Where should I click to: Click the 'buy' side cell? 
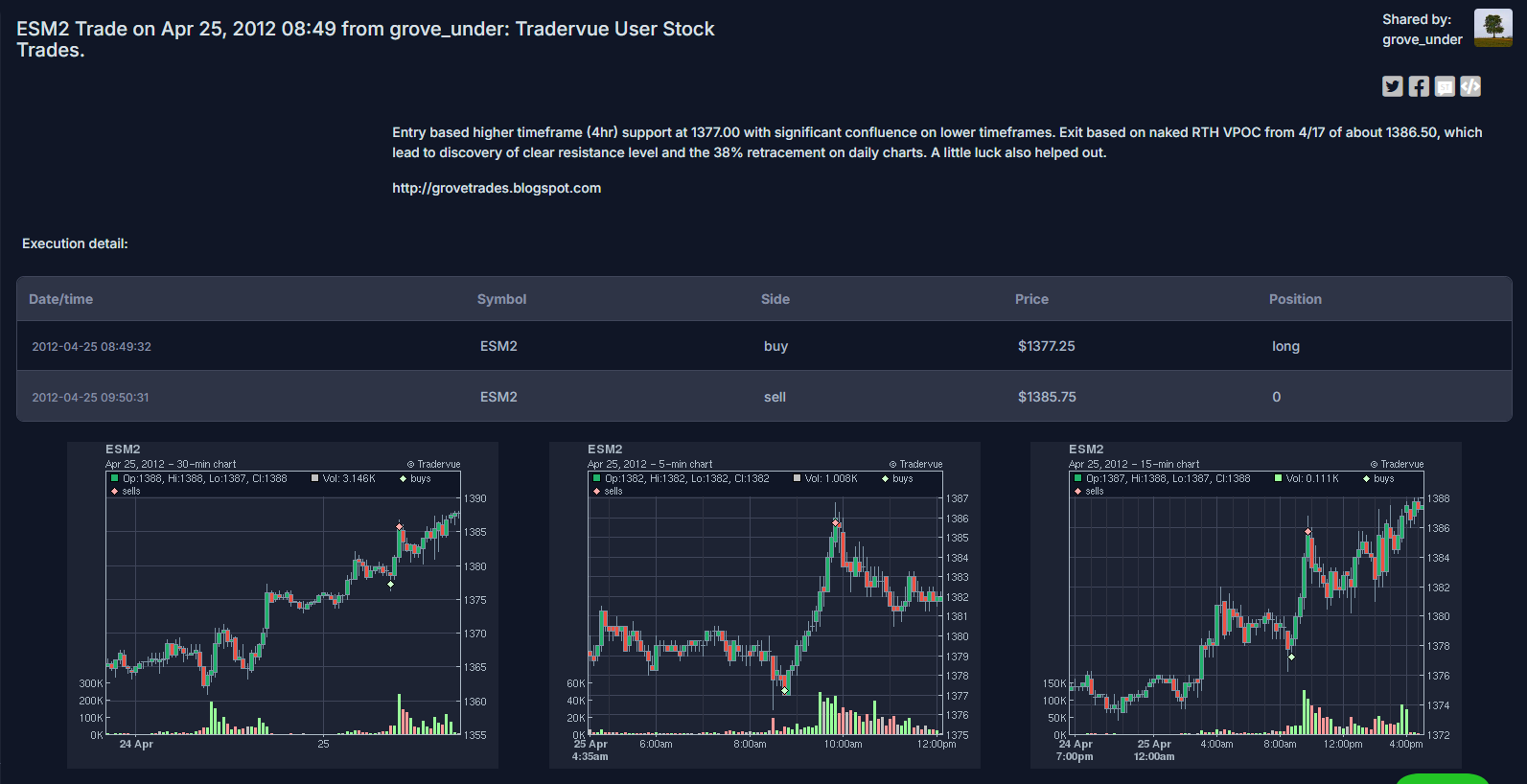(x=775, y=346)
